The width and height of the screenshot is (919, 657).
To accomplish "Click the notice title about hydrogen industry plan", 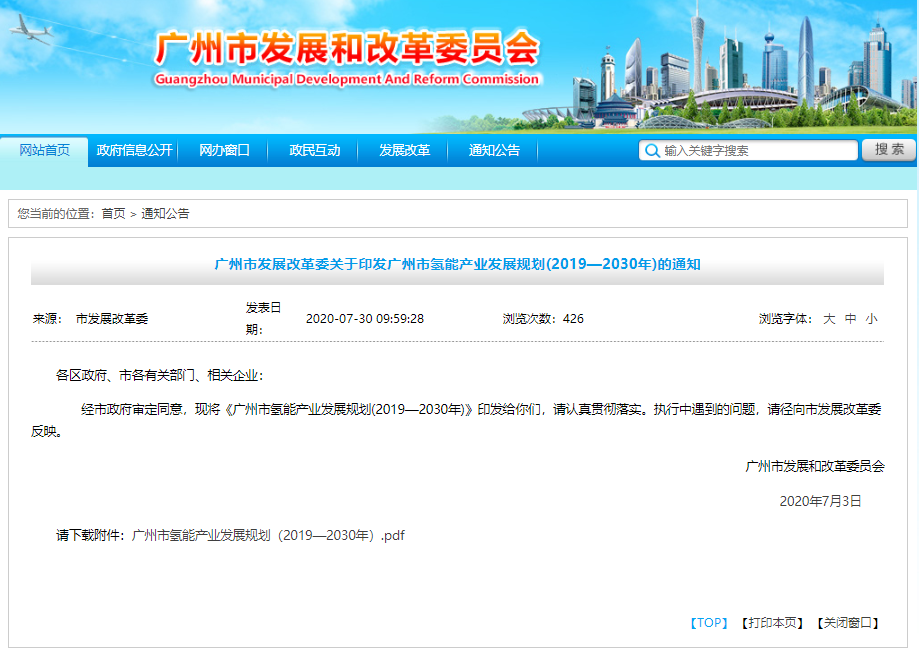I will coord(459,263).
